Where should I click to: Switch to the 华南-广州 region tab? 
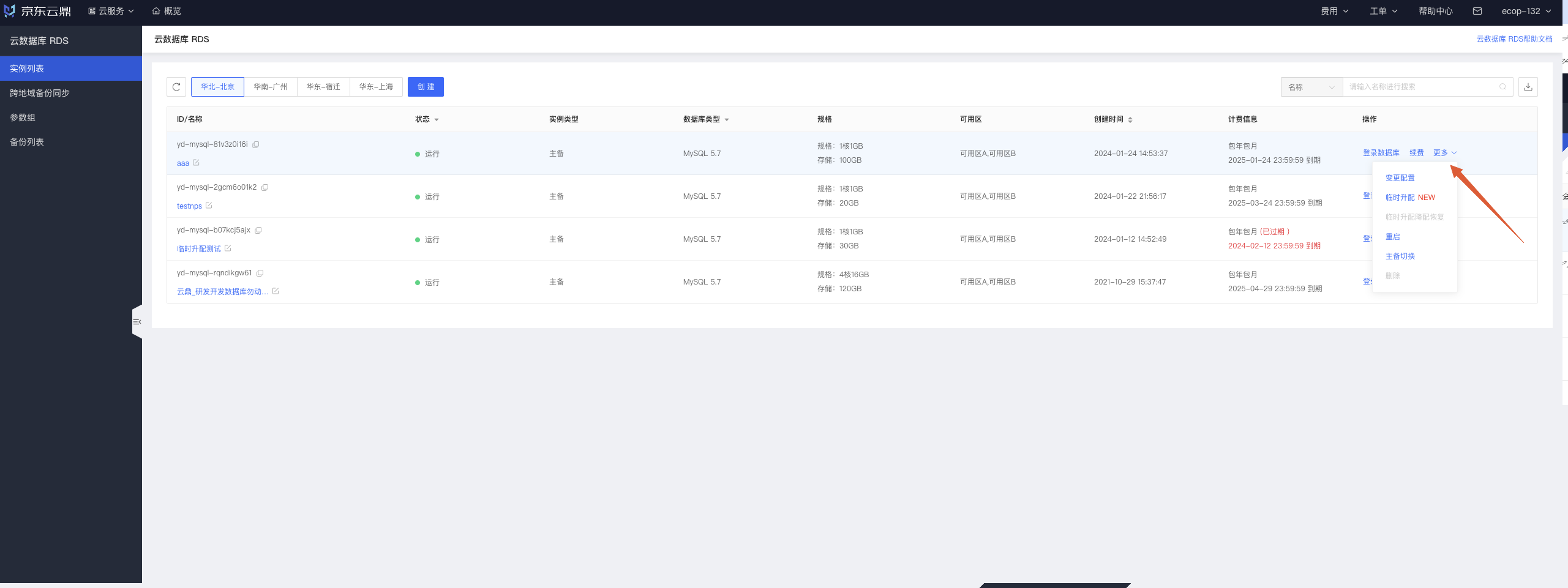[271, 87]
